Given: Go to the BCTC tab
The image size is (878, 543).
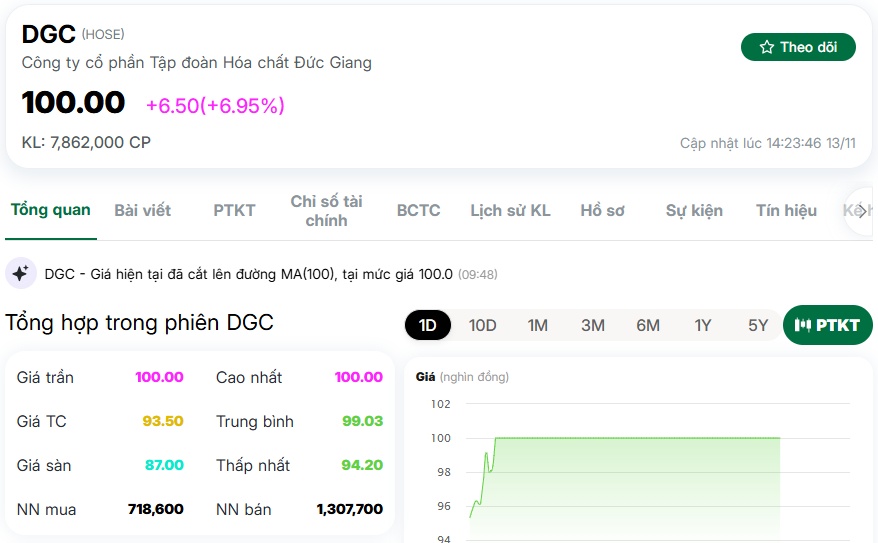Looking at the screenshot, I should 418,210.
